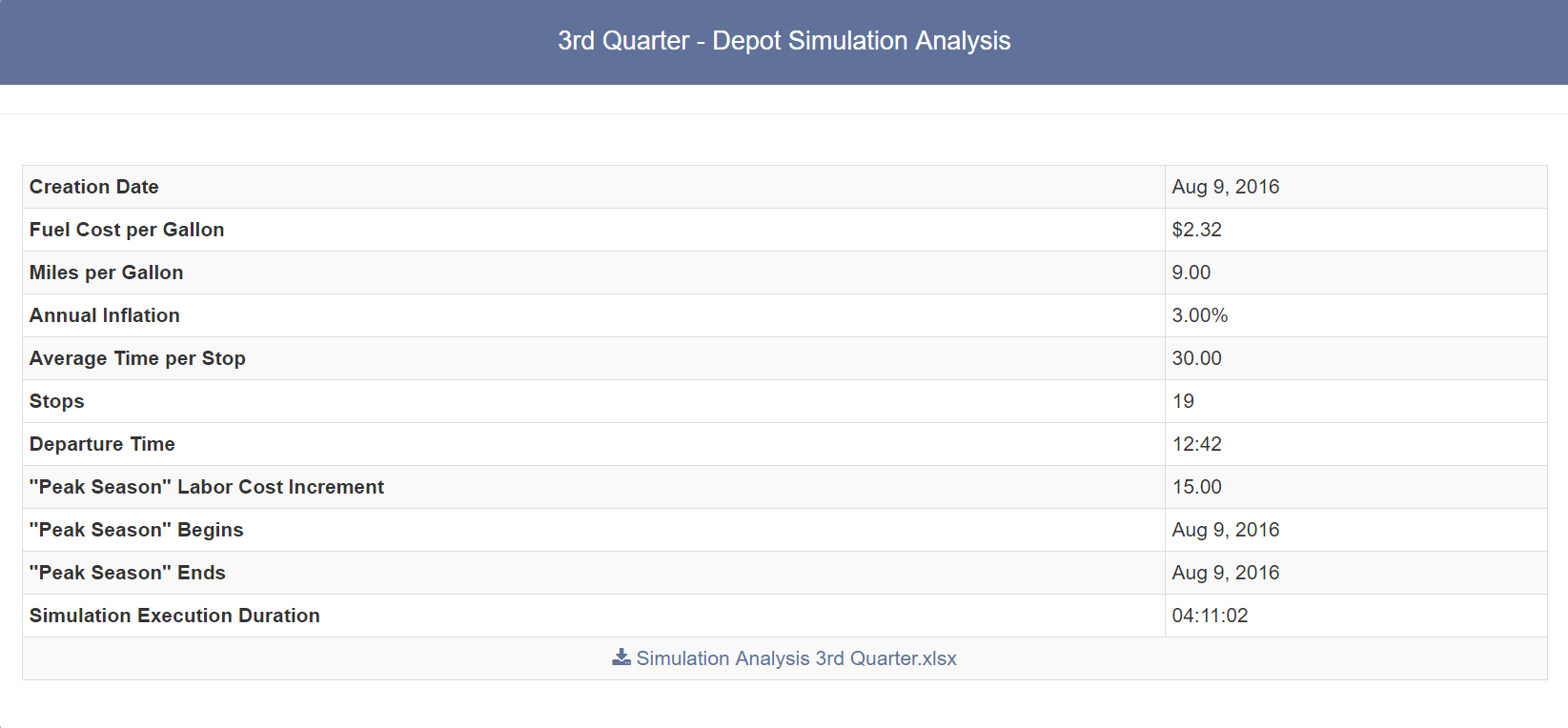Click the download icon next to the filename

(621, 657)
